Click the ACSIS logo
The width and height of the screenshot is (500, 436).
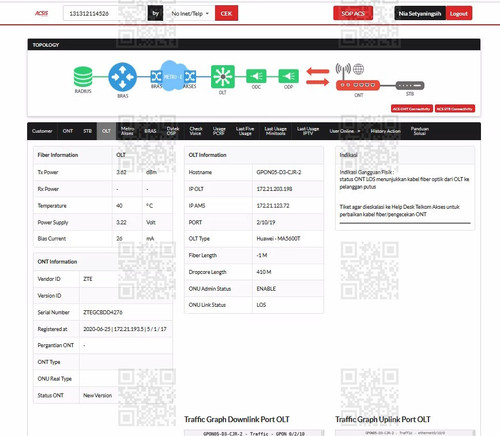point(42,13)
